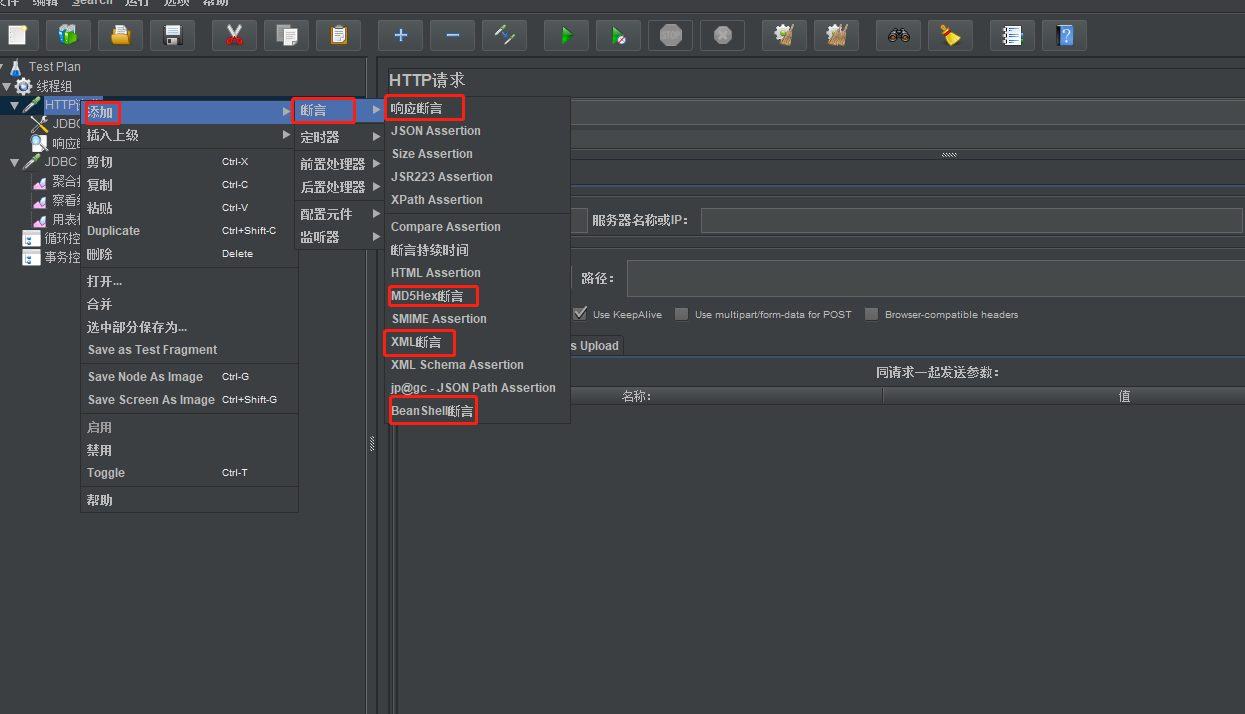Collapse the JDBC sampler tree node arrow
This screenshot has width=1245, height=714.
pos(14,162)
